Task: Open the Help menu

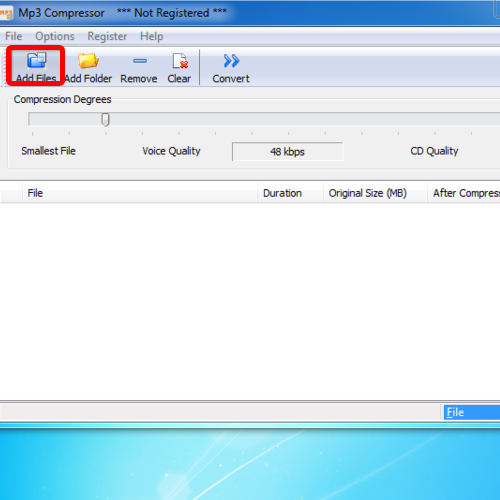Action: point(152,36)
